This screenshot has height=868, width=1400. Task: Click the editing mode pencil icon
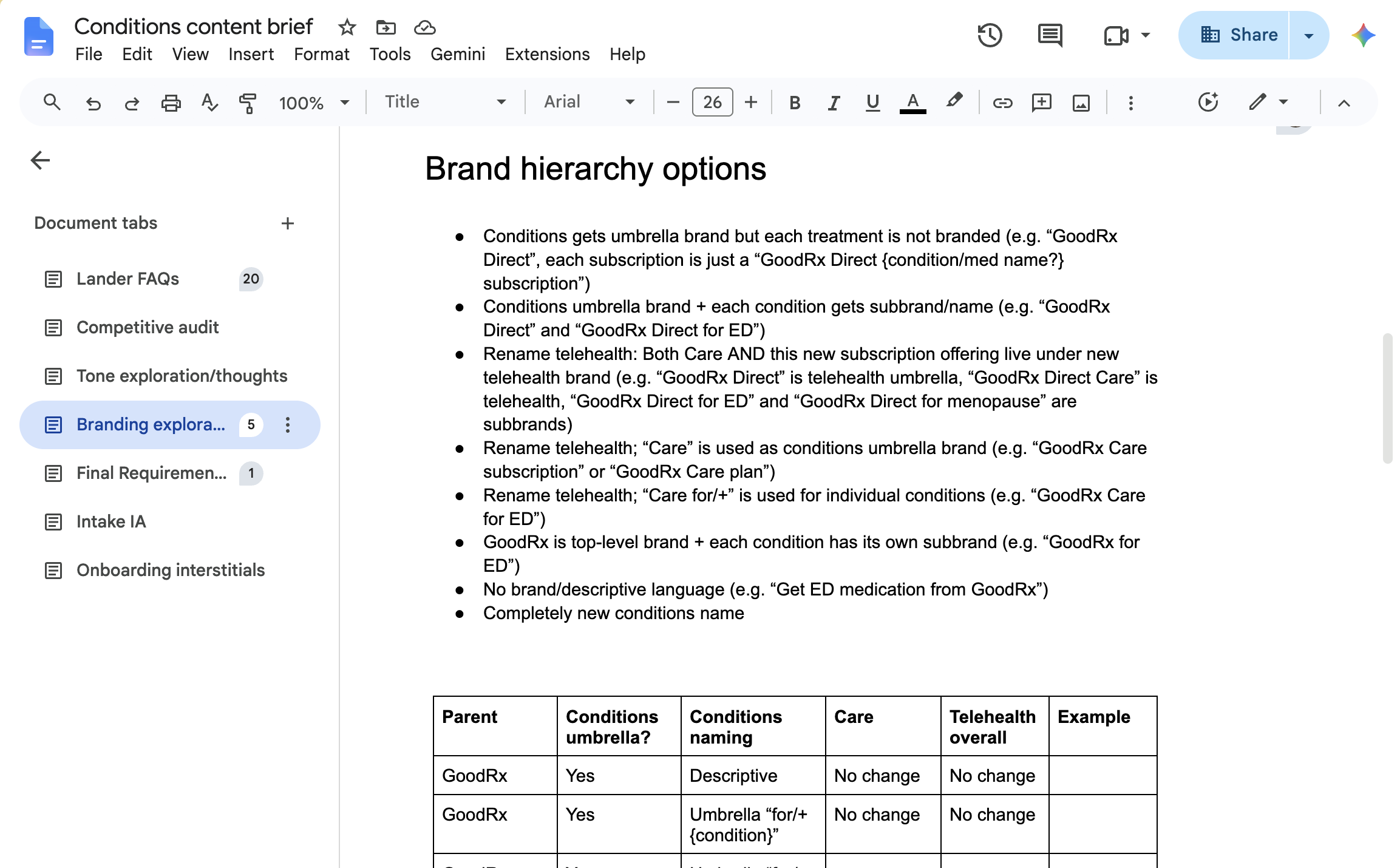[1257, 102]
